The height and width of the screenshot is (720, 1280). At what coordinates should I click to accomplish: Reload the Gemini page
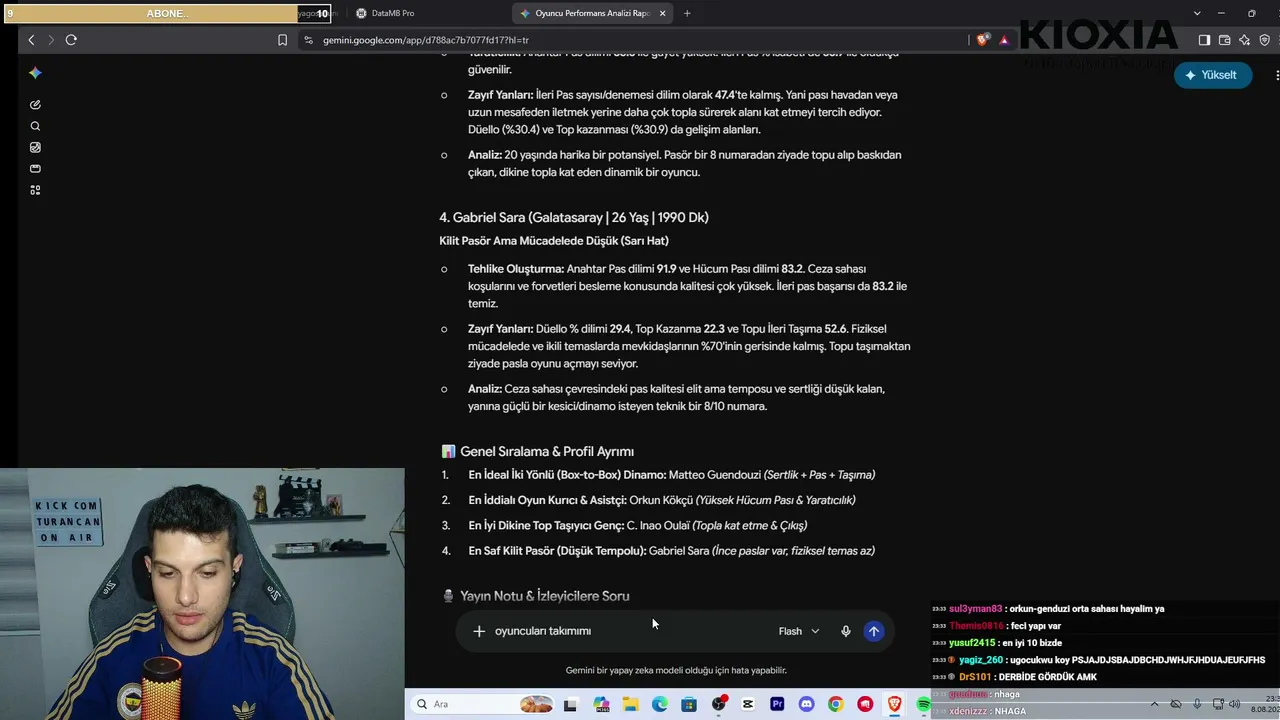(x=71, y=40)
